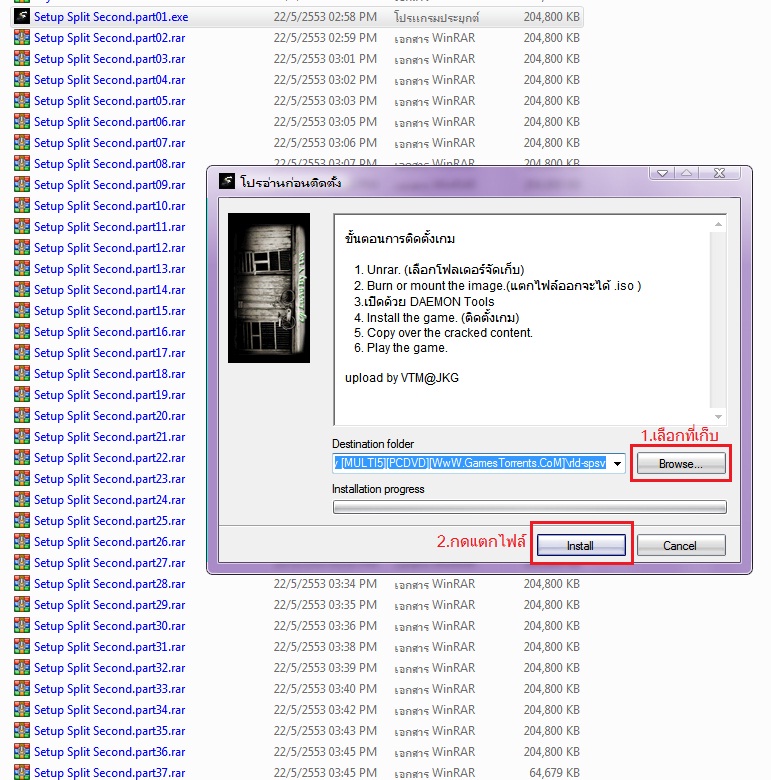Select file Setup Split Second.part11.rar
Image resolution: width=771 pixels, height=780 pixels.
coord(109,227)
